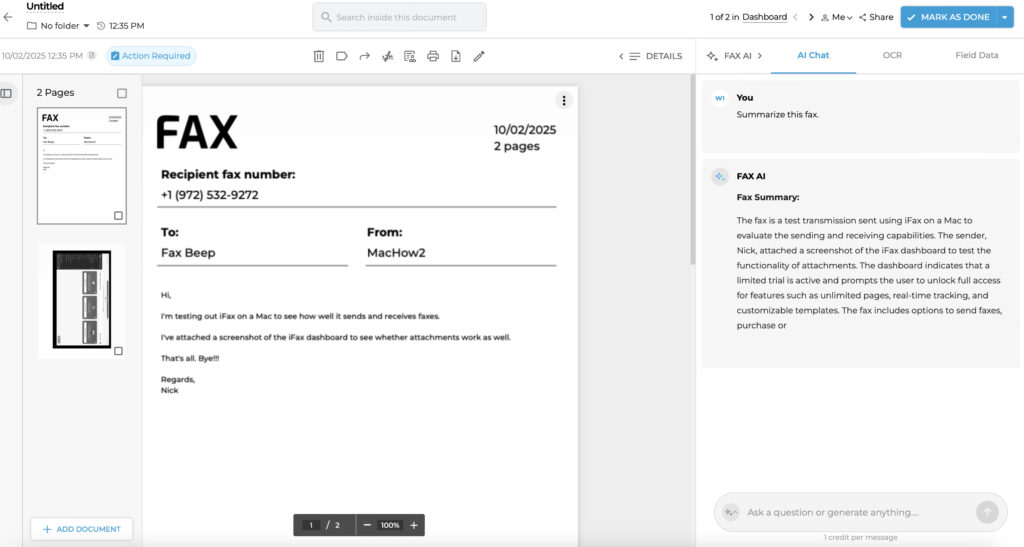
Task: Edit the document with pencil icon
Action: pyautogui.click(x=479, y=56)
